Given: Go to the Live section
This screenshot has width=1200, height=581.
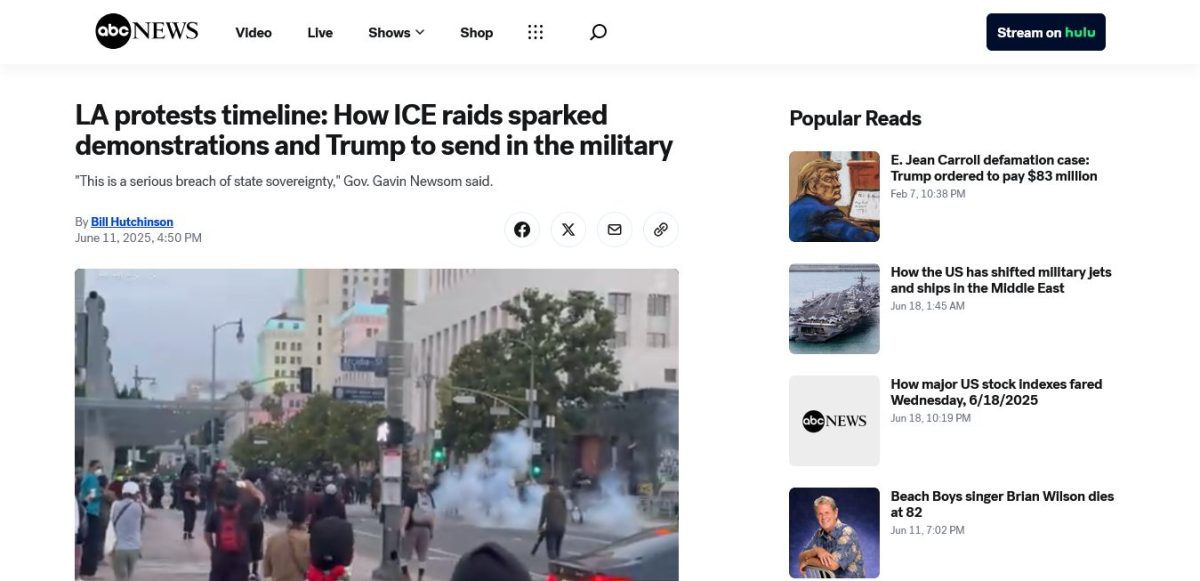Looking at the screenshot, I should click(320, 32).
